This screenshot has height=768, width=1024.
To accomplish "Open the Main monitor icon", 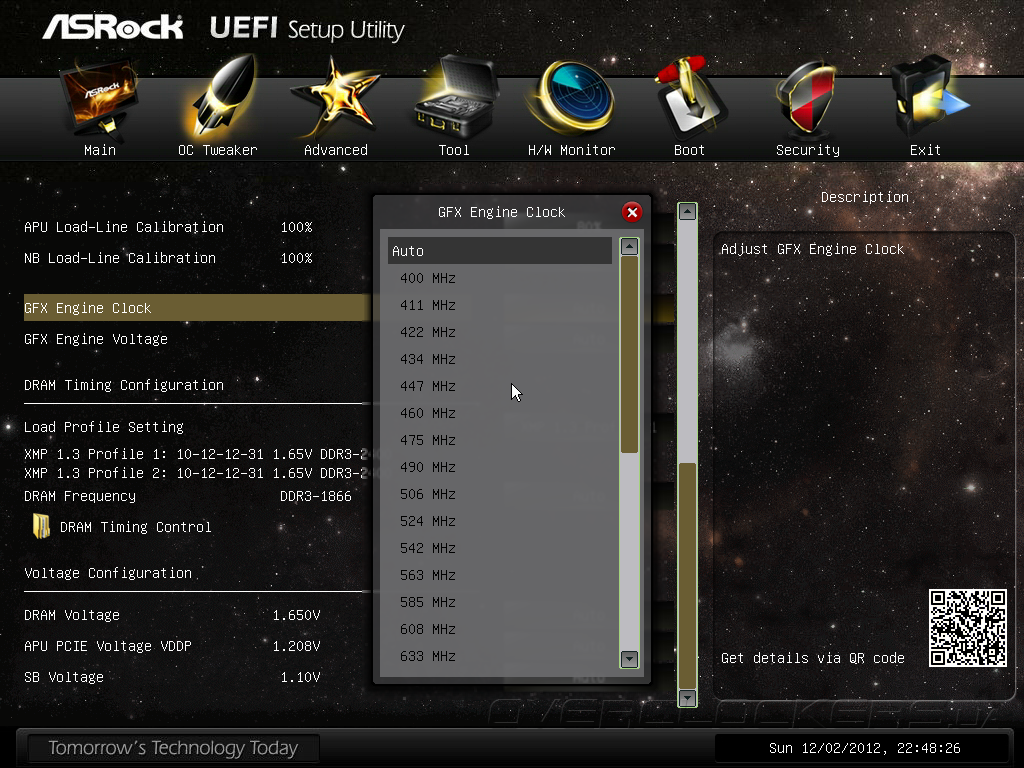I will [99, 99].
